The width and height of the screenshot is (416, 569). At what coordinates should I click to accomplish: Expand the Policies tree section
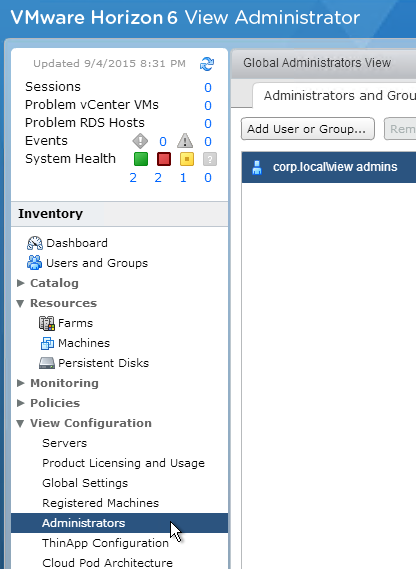pyautogui.click(x=21, y=403)
